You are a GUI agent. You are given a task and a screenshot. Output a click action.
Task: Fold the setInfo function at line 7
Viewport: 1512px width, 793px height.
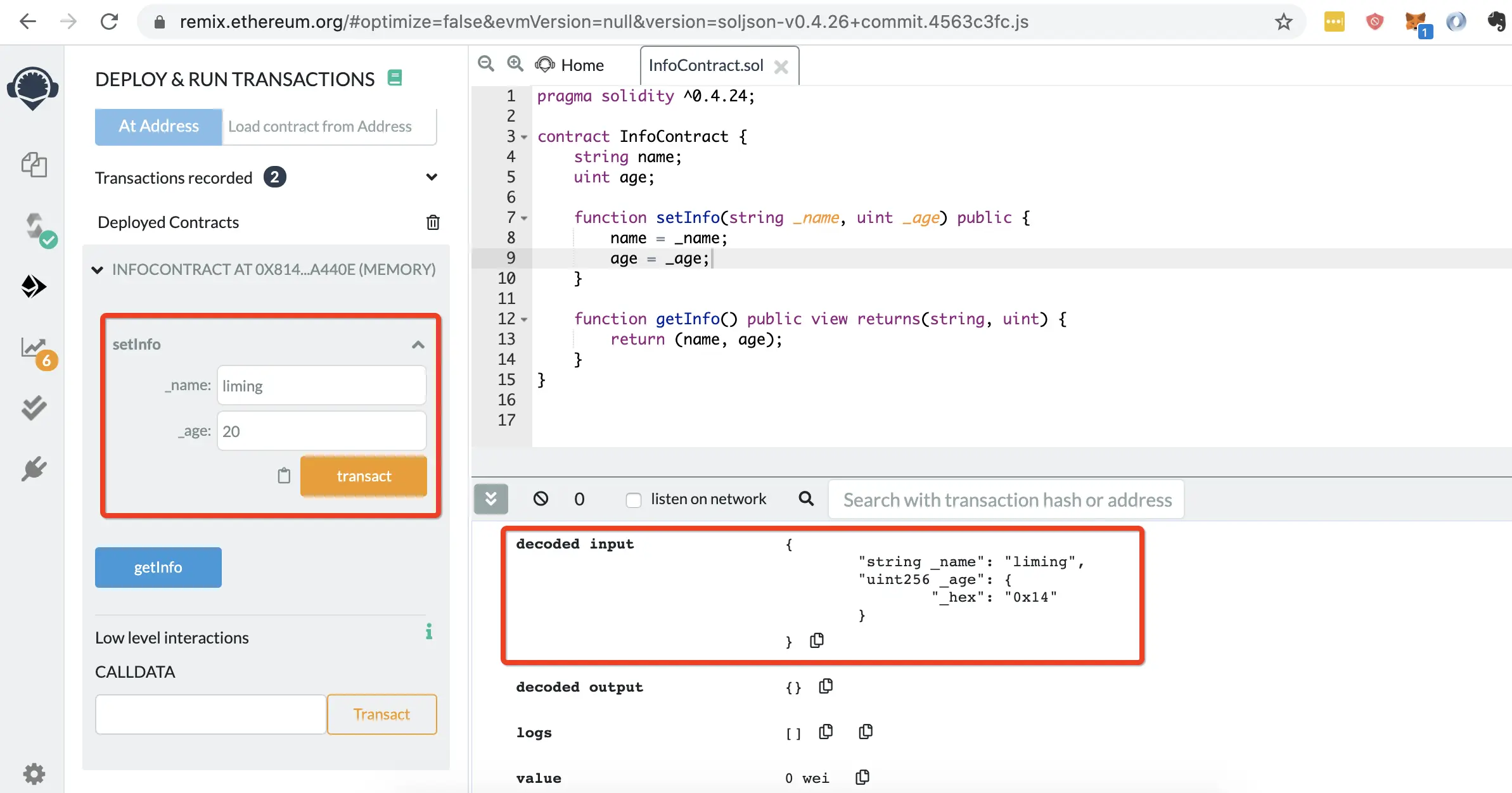(x=524, y=219)
